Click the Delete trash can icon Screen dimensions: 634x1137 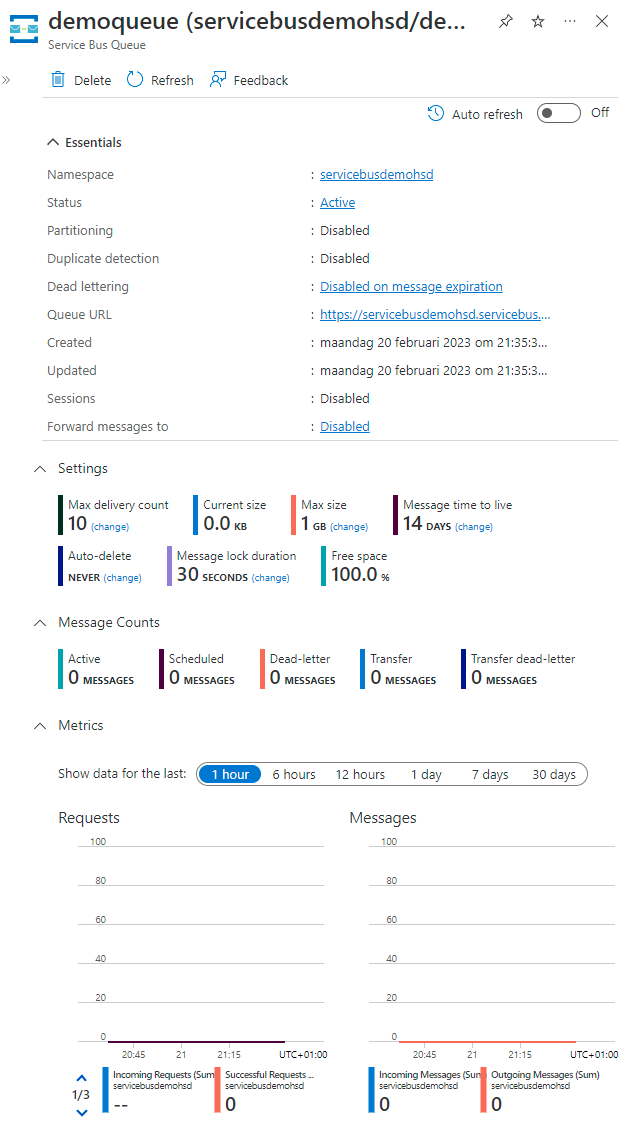tap(58, 80)
